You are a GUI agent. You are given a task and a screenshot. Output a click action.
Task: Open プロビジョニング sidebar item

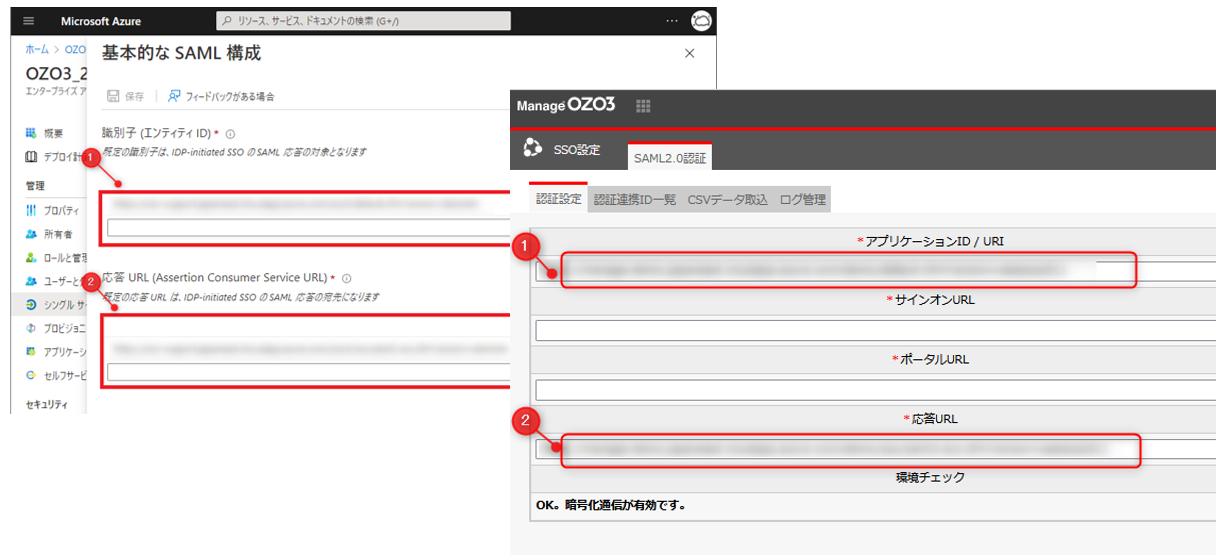coord(56,328)
